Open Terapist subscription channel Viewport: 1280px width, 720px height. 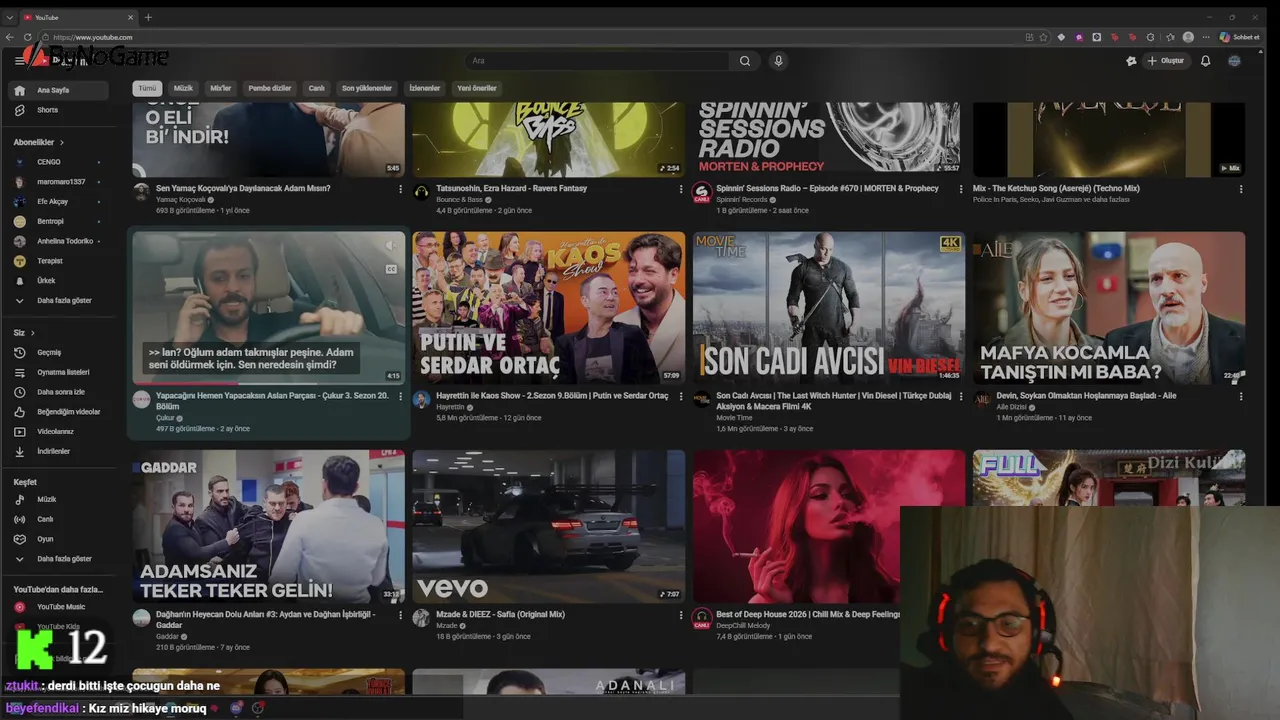[x=59, y=261]
